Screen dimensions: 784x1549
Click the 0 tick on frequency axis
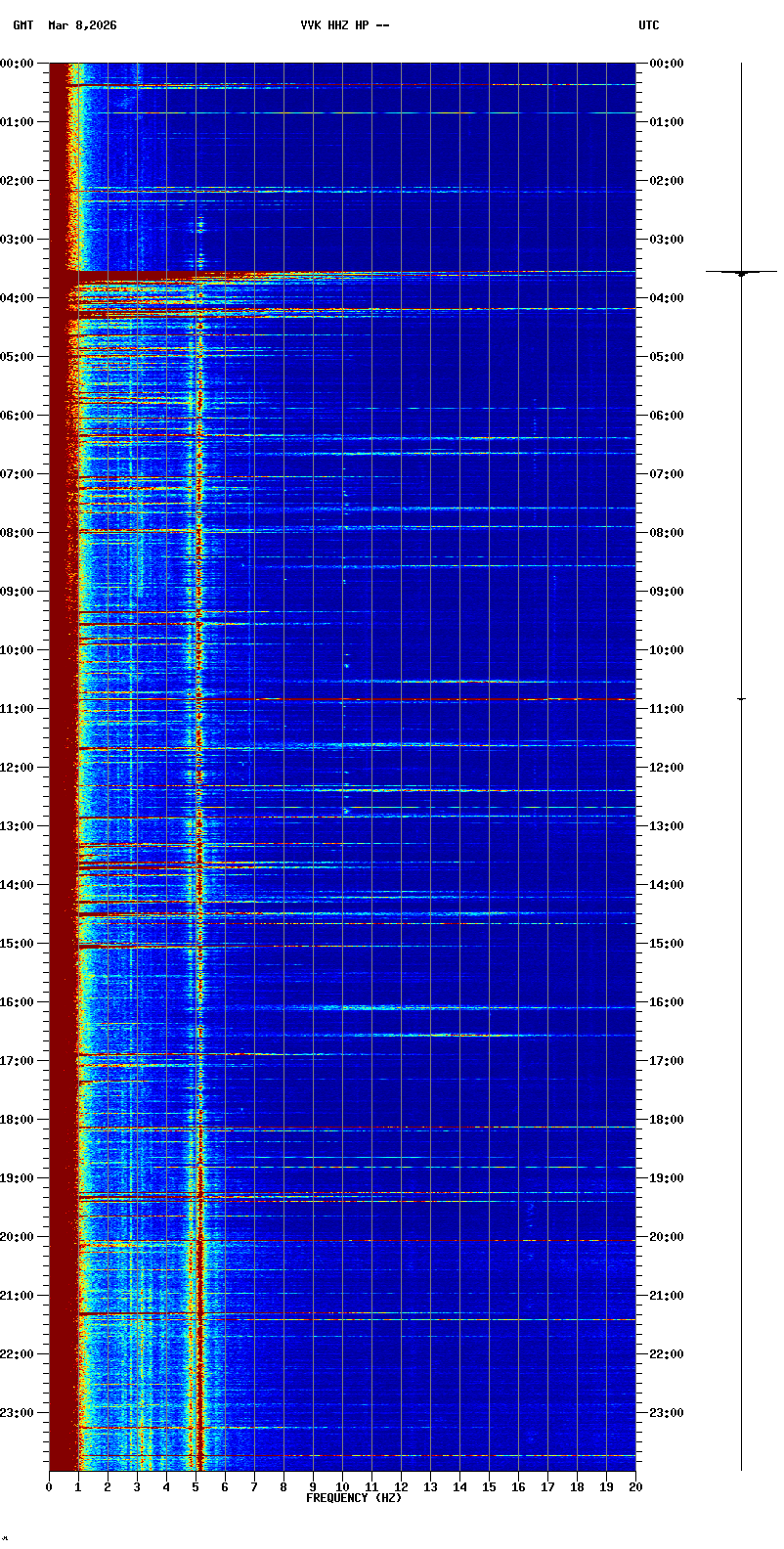[49, 1487]
